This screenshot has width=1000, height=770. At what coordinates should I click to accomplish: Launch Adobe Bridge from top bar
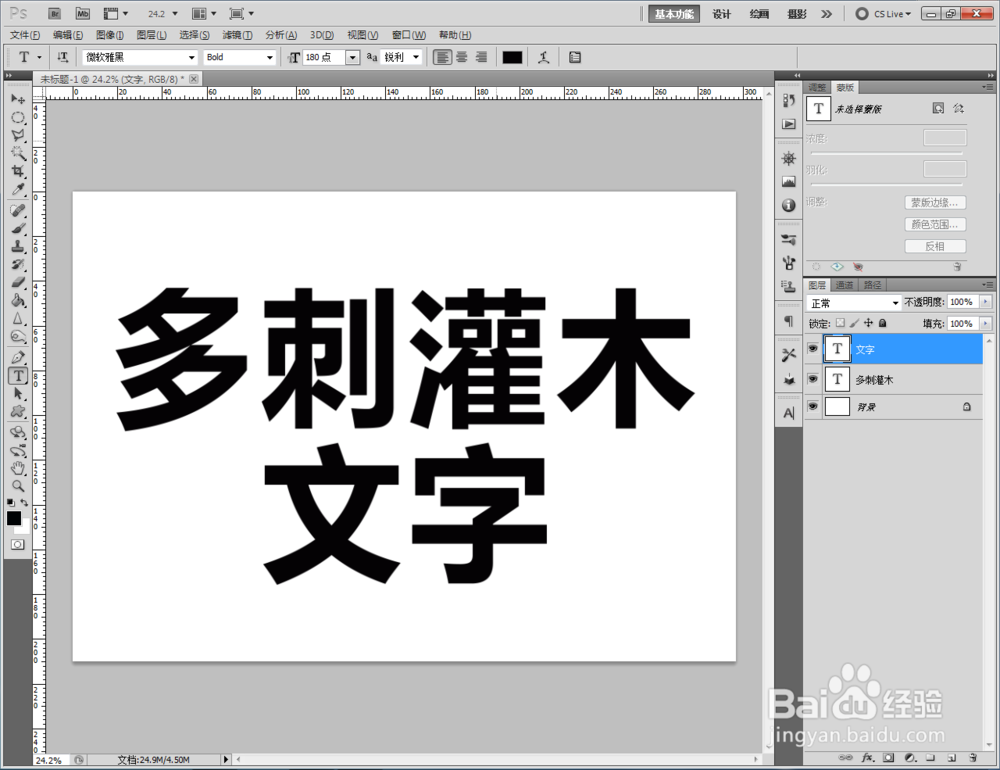(x=55, y=13)
